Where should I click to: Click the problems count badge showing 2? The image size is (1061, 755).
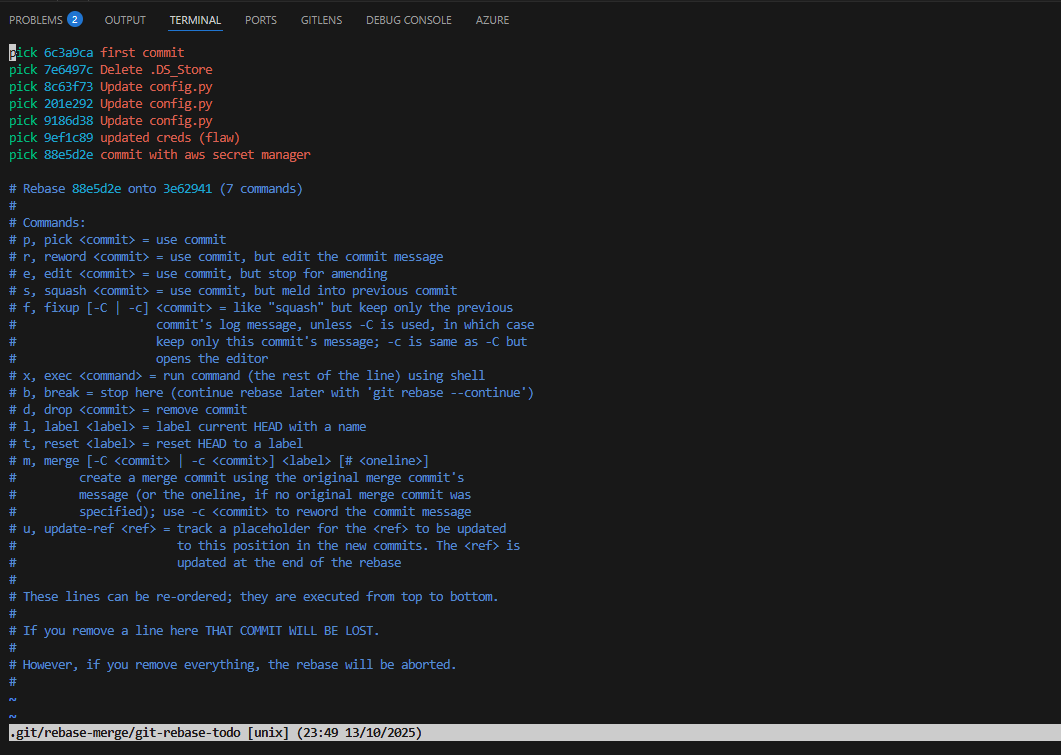pos(73,19)
